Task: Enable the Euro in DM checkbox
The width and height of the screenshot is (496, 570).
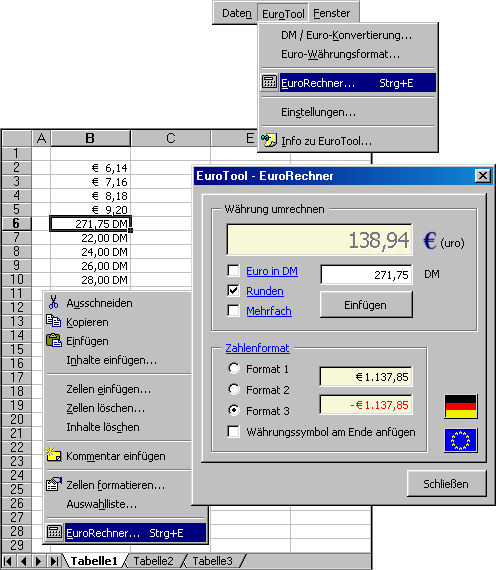Action: (233, 270)
